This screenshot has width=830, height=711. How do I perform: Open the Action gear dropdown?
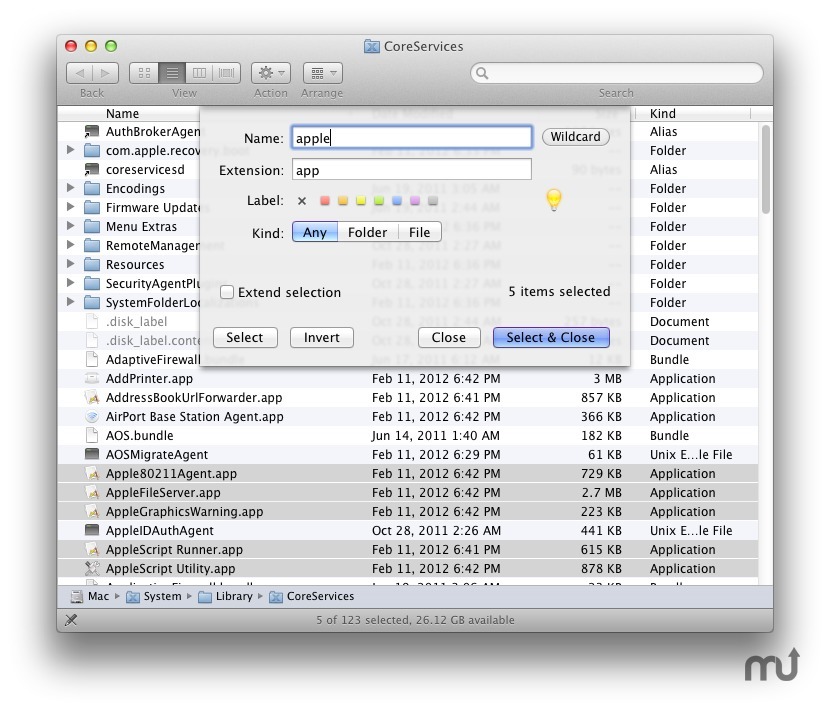(x=270, y=73)
